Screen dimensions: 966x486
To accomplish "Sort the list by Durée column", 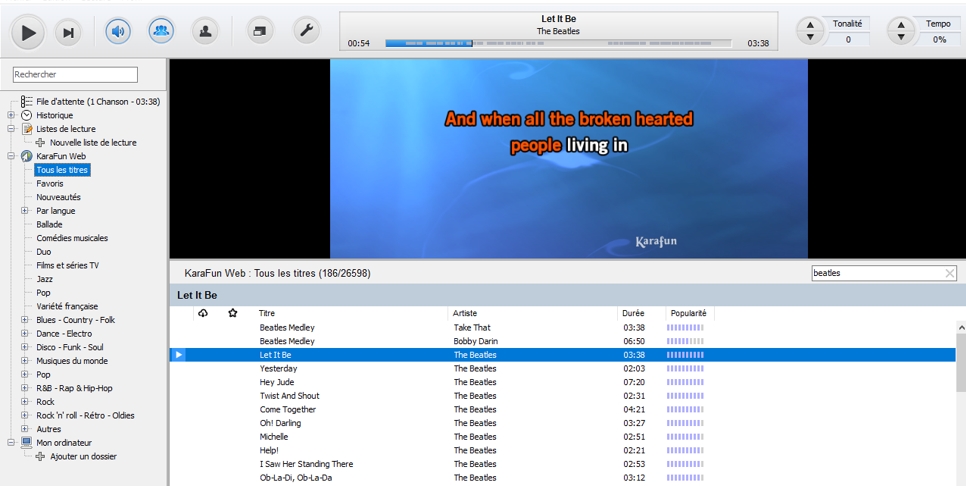I will click(x=633, y=314).
